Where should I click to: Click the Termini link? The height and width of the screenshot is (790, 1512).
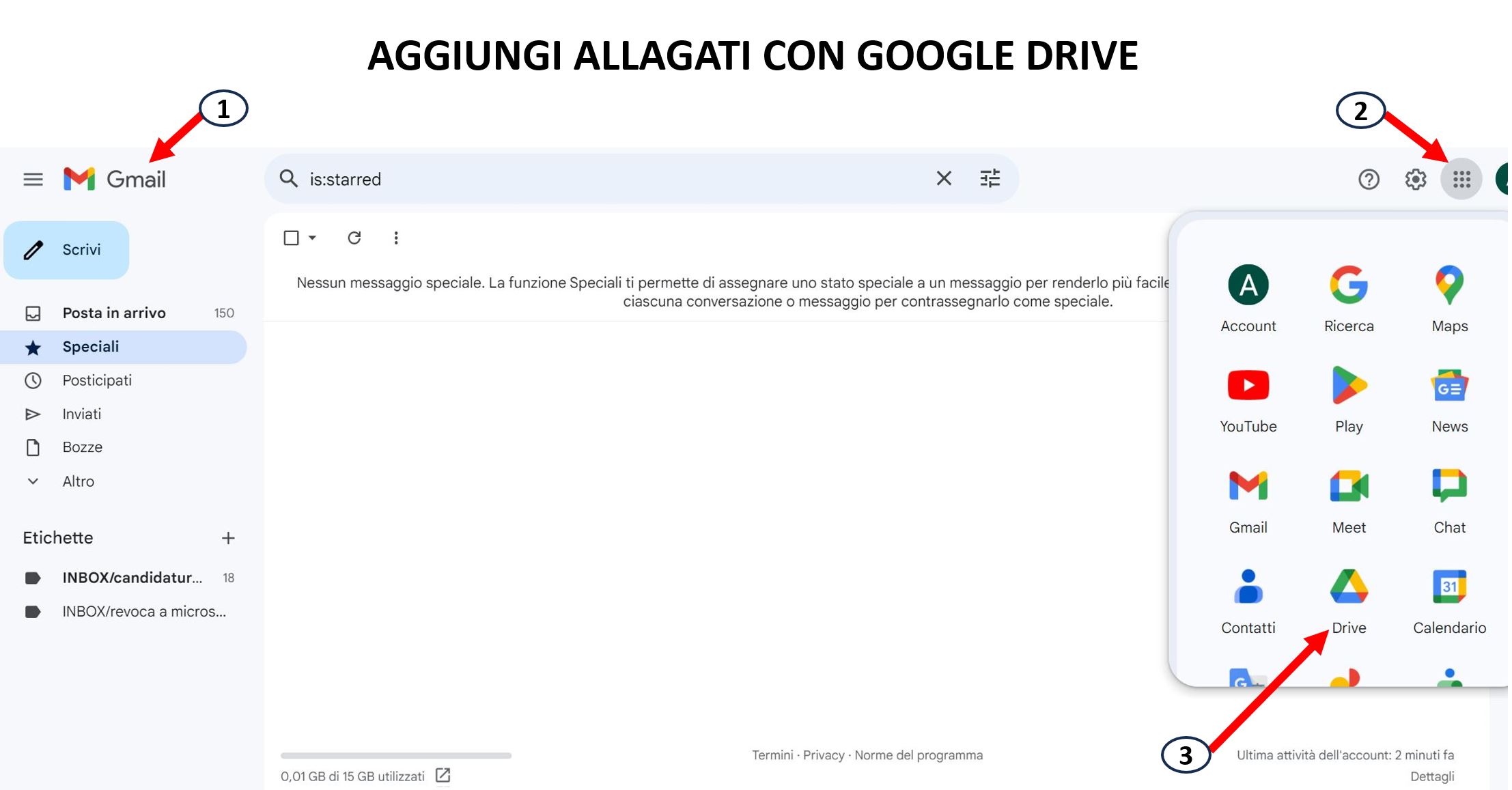pyautogui.click(x=772, y=755)
